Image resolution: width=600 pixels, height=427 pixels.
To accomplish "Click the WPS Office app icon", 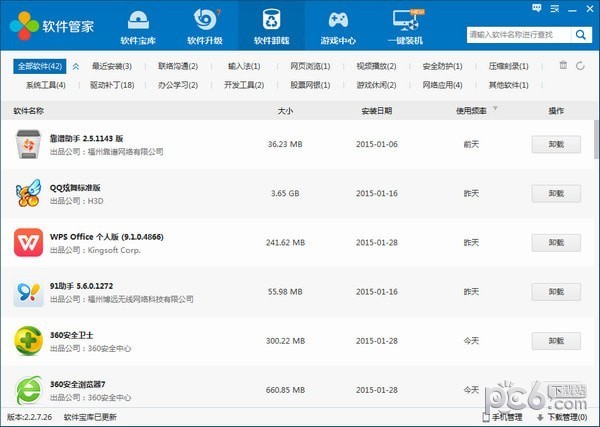I will point(27,243).
